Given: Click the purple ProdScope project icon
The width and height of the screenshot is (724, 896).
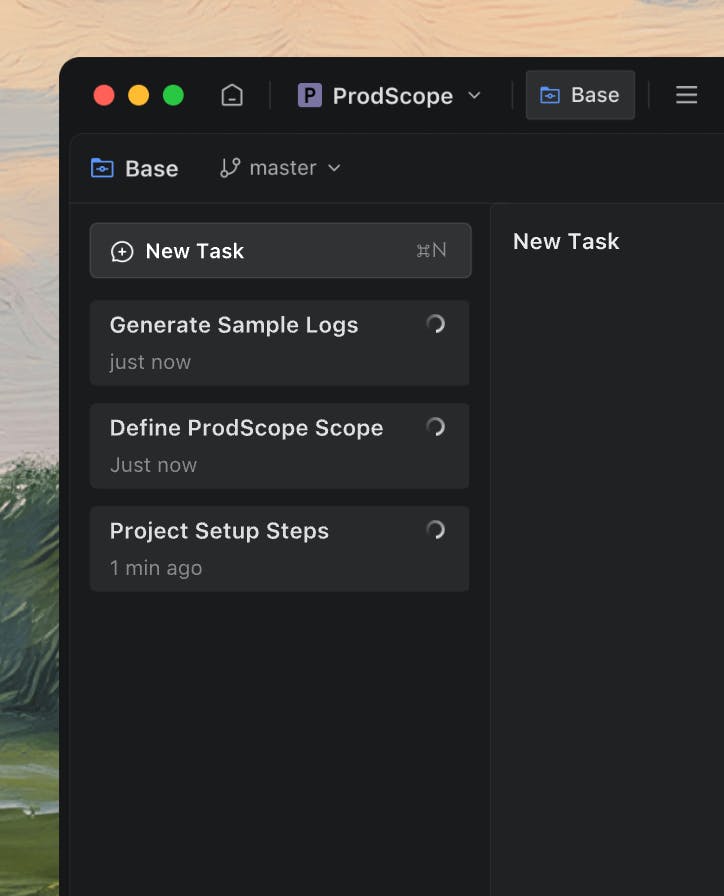Looking at the screenshot, I should pos(310,95).
